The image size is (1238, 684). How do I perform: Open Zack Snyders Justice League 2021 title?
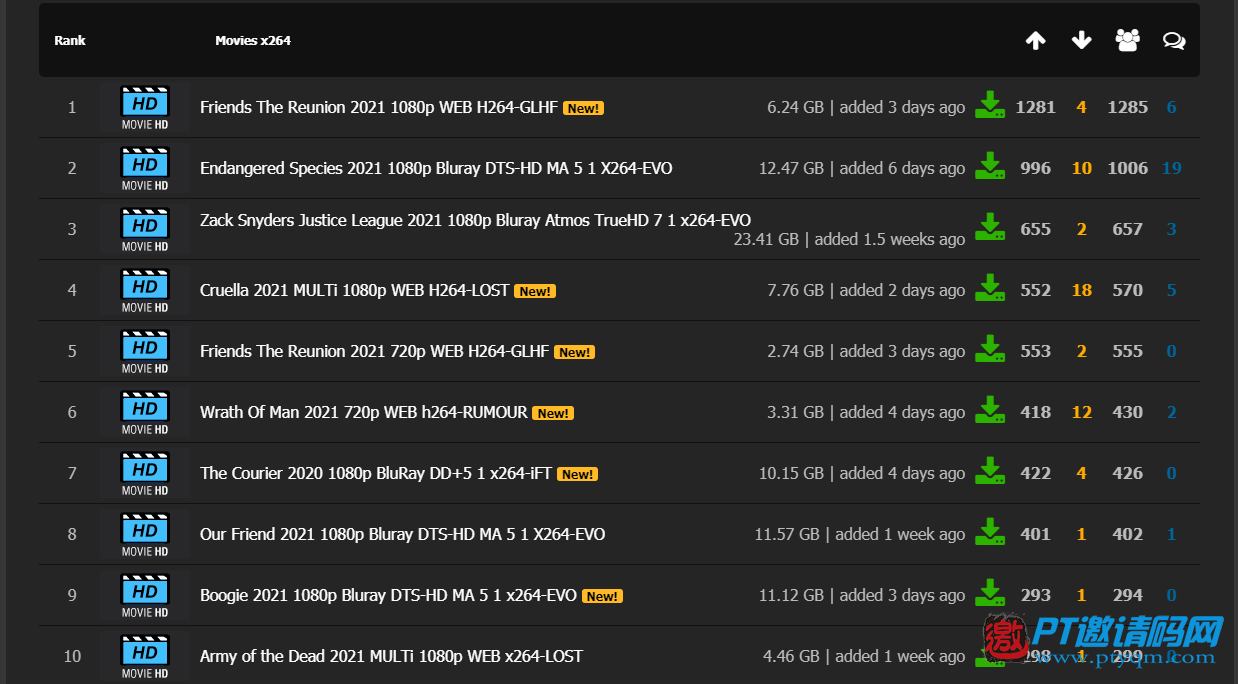(475, 220)
